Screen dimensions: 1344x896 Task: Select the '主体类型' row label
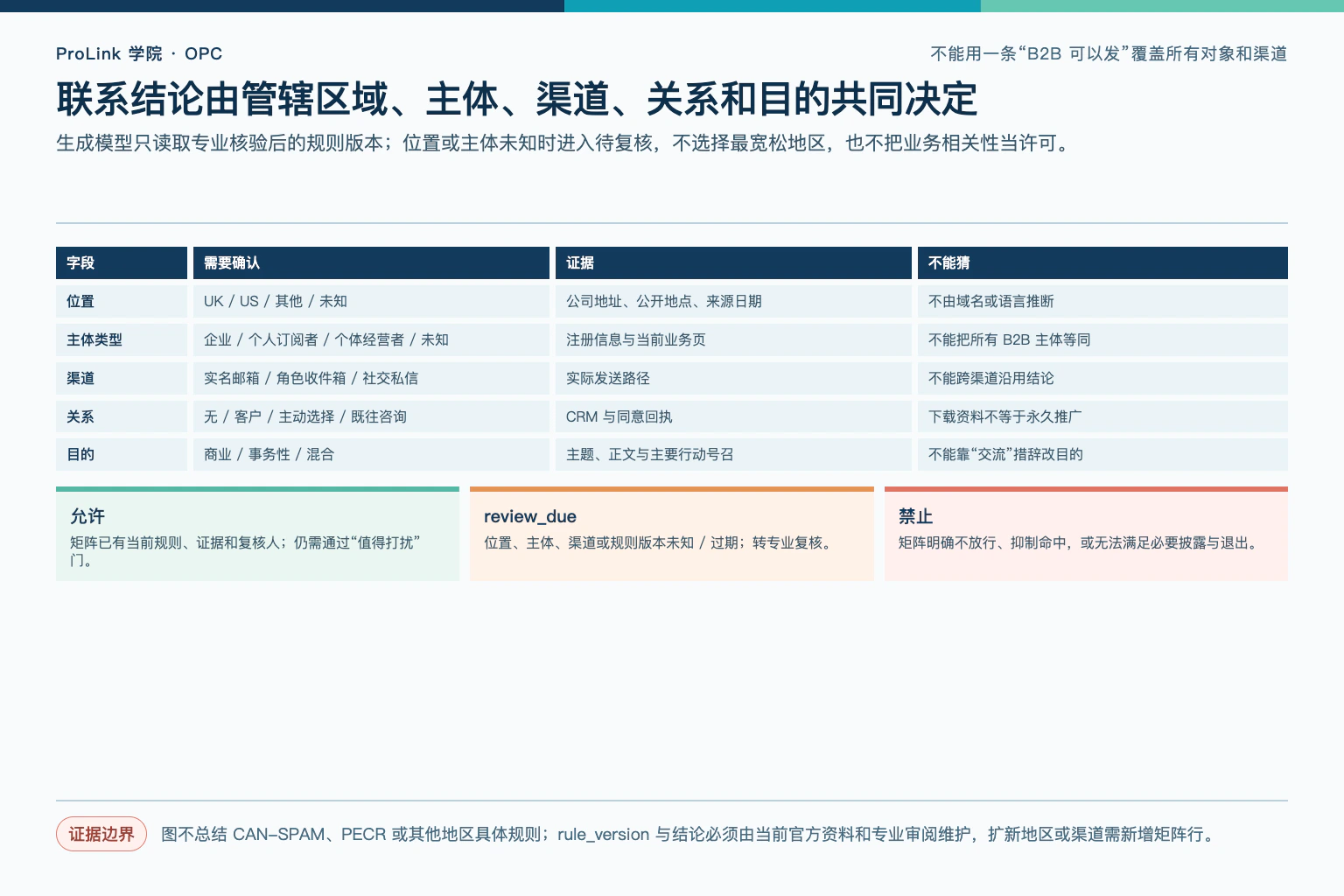(x=122, y=339)
